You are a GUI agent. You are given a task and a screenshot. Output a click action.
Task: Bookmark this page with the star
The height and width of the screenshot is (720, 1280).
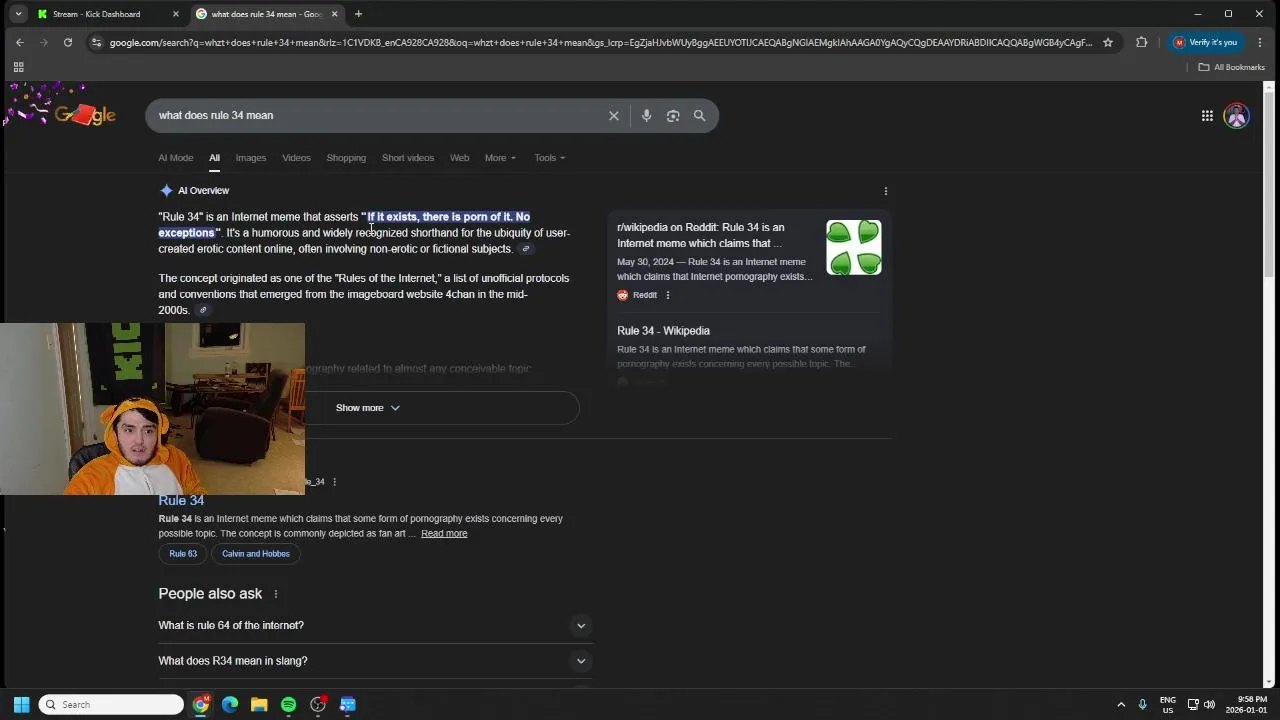(1108, 42)
